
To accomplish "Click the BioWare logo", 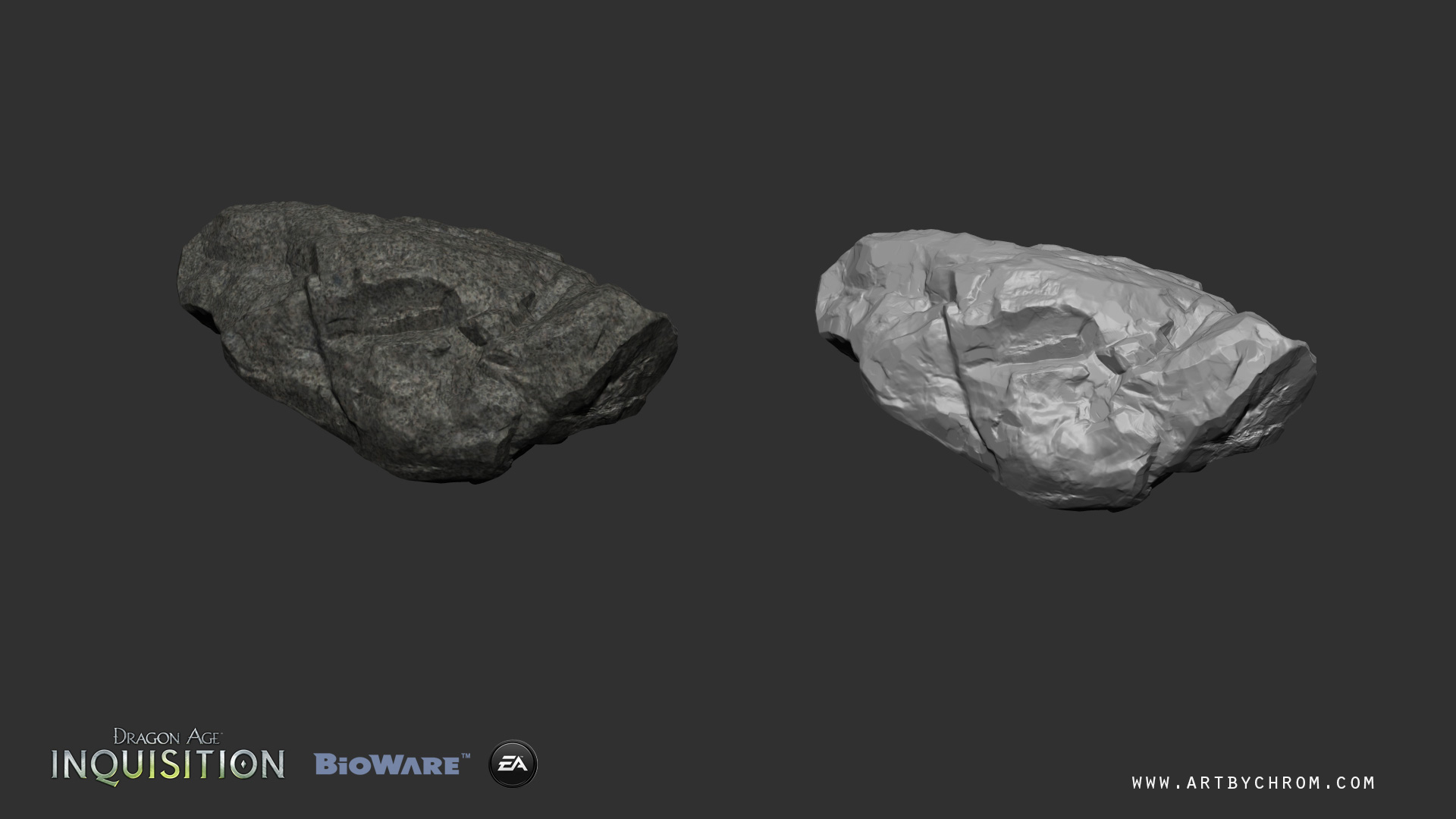I will (x=392, y=764).
